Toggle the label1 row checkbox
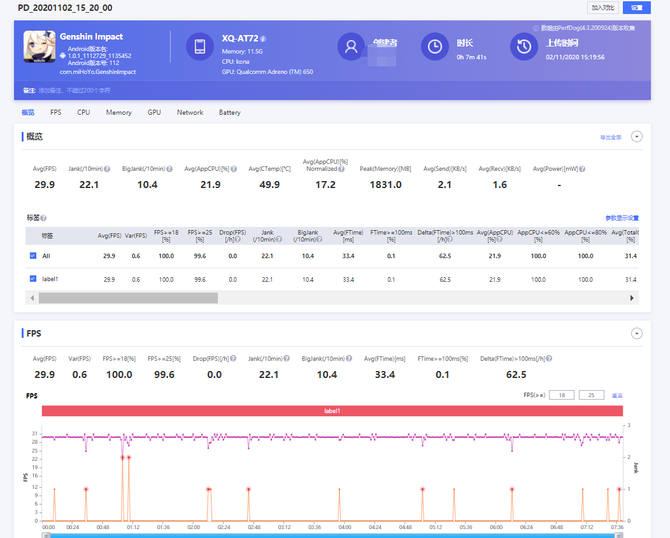Screen dimensions: 670x538 pos(33,279)
